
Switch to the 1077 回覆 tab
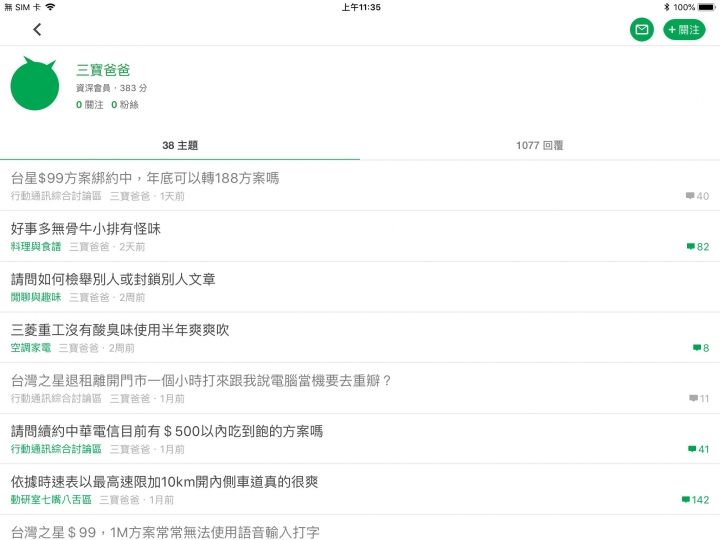540,146
